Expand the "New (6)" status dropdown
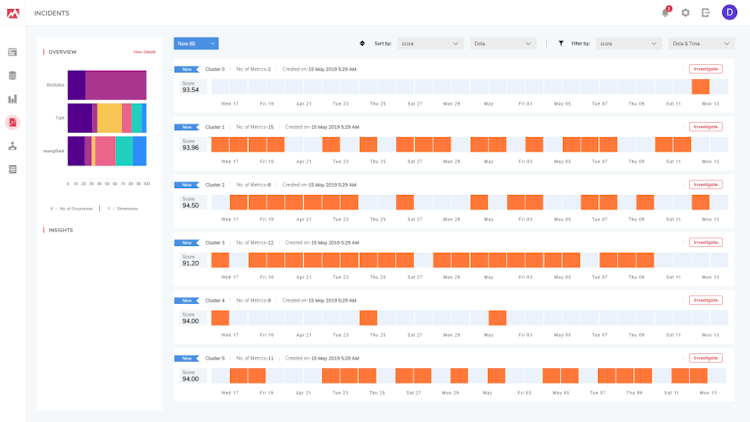 [196, 44]
